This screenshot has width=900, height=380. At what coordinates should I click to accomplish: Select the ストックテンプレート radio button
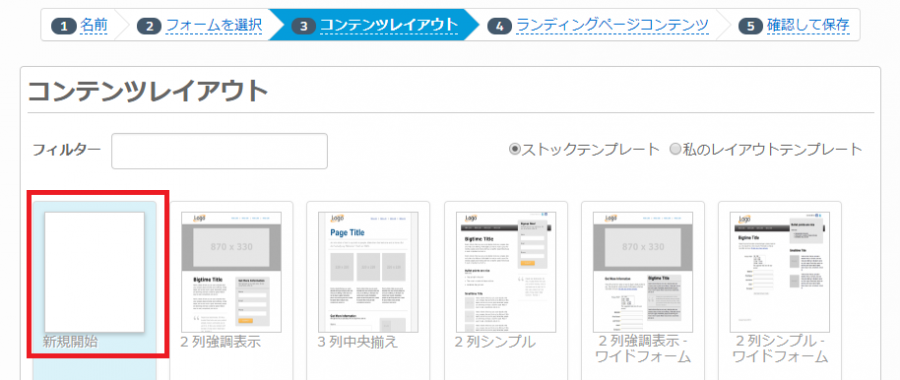click(x=515, y=150)
